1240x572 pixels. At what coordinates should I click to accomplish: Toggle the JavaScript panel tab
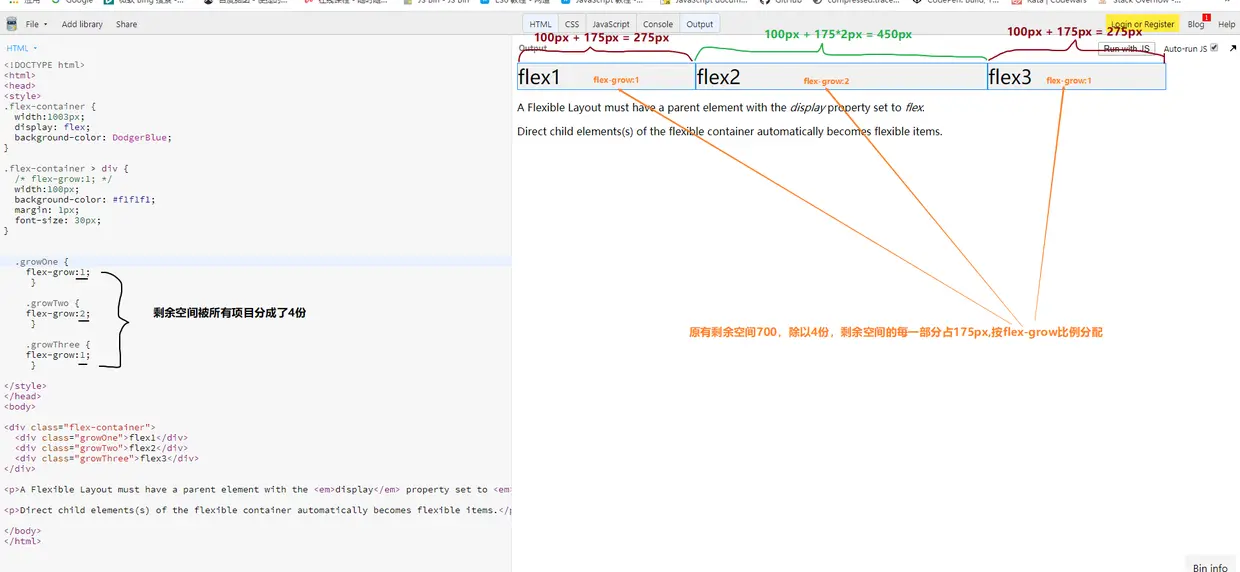coord(610,24)
